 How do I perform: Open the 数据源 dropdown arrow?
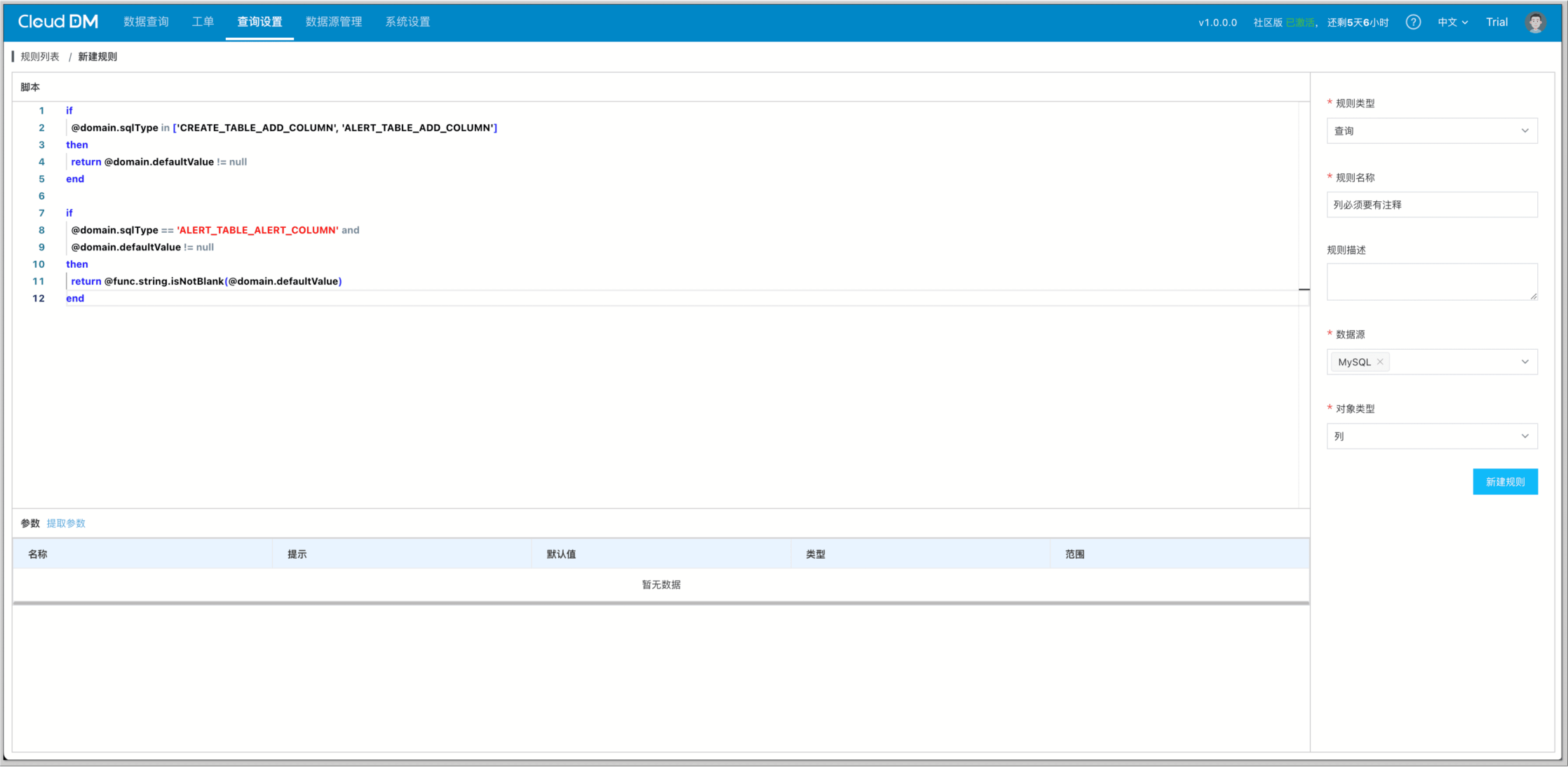click(1525, 362)
